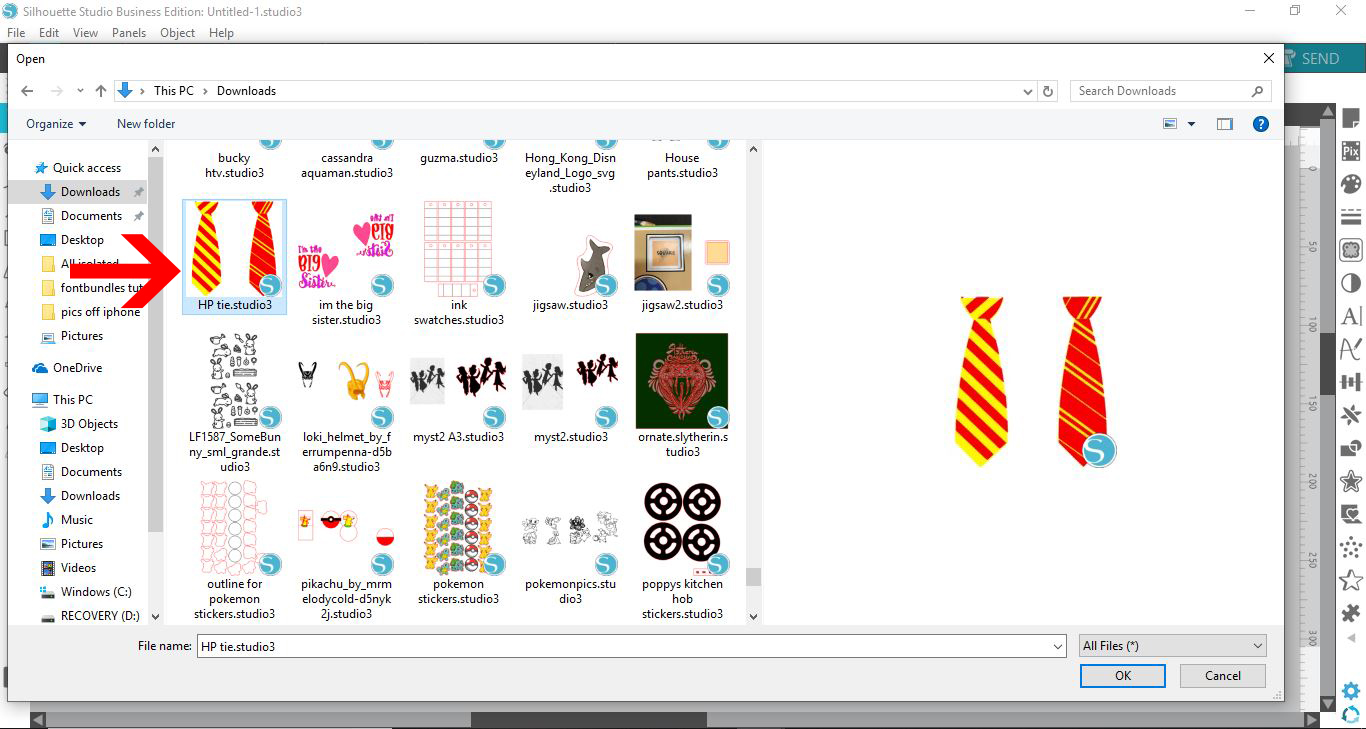Viewport: 1366px width, 729px height.
Task: Go back in the Open dialog
Action: 27,91
